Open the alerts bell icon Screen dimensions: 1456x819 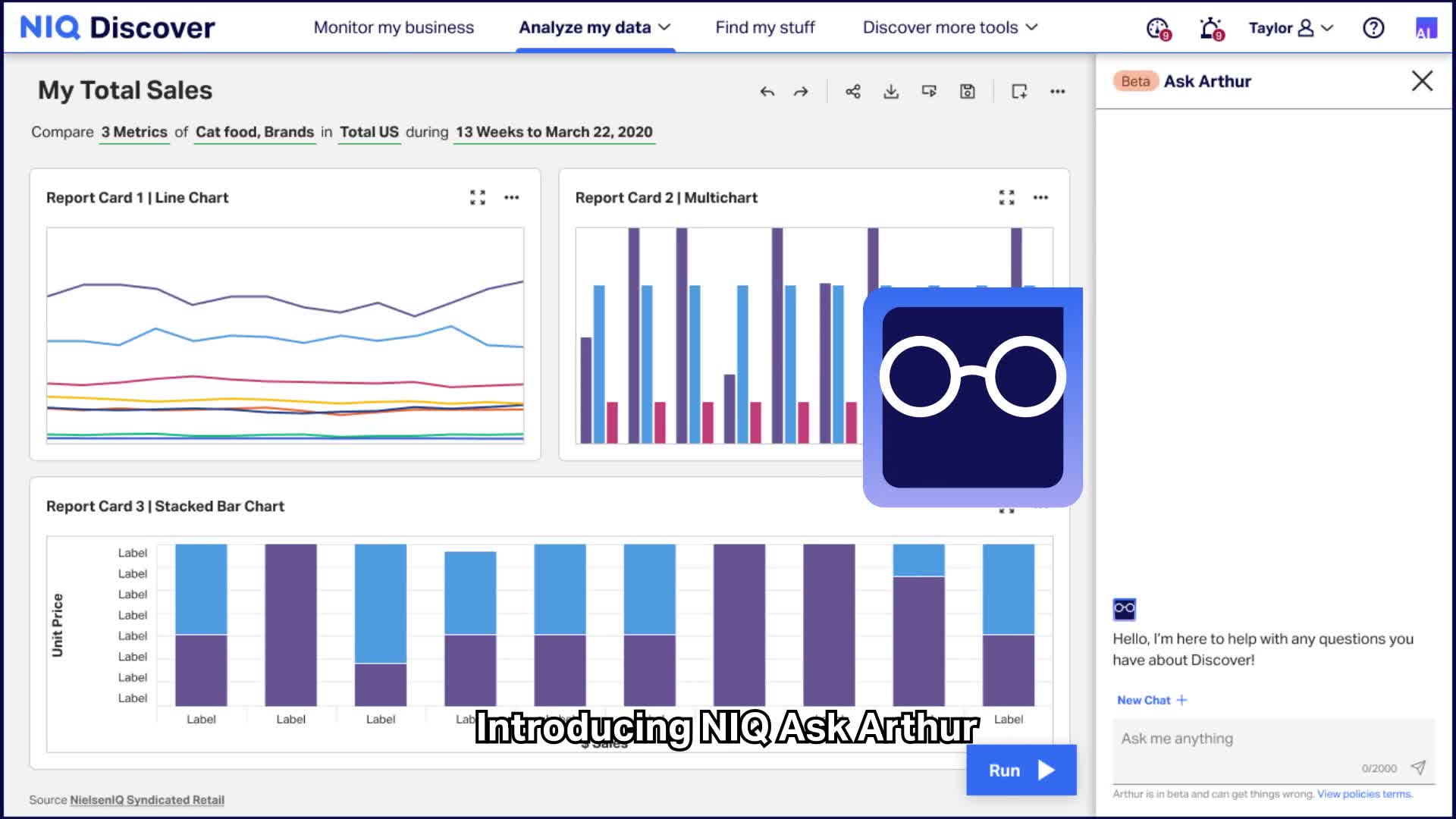click(x=1211, y=29)
